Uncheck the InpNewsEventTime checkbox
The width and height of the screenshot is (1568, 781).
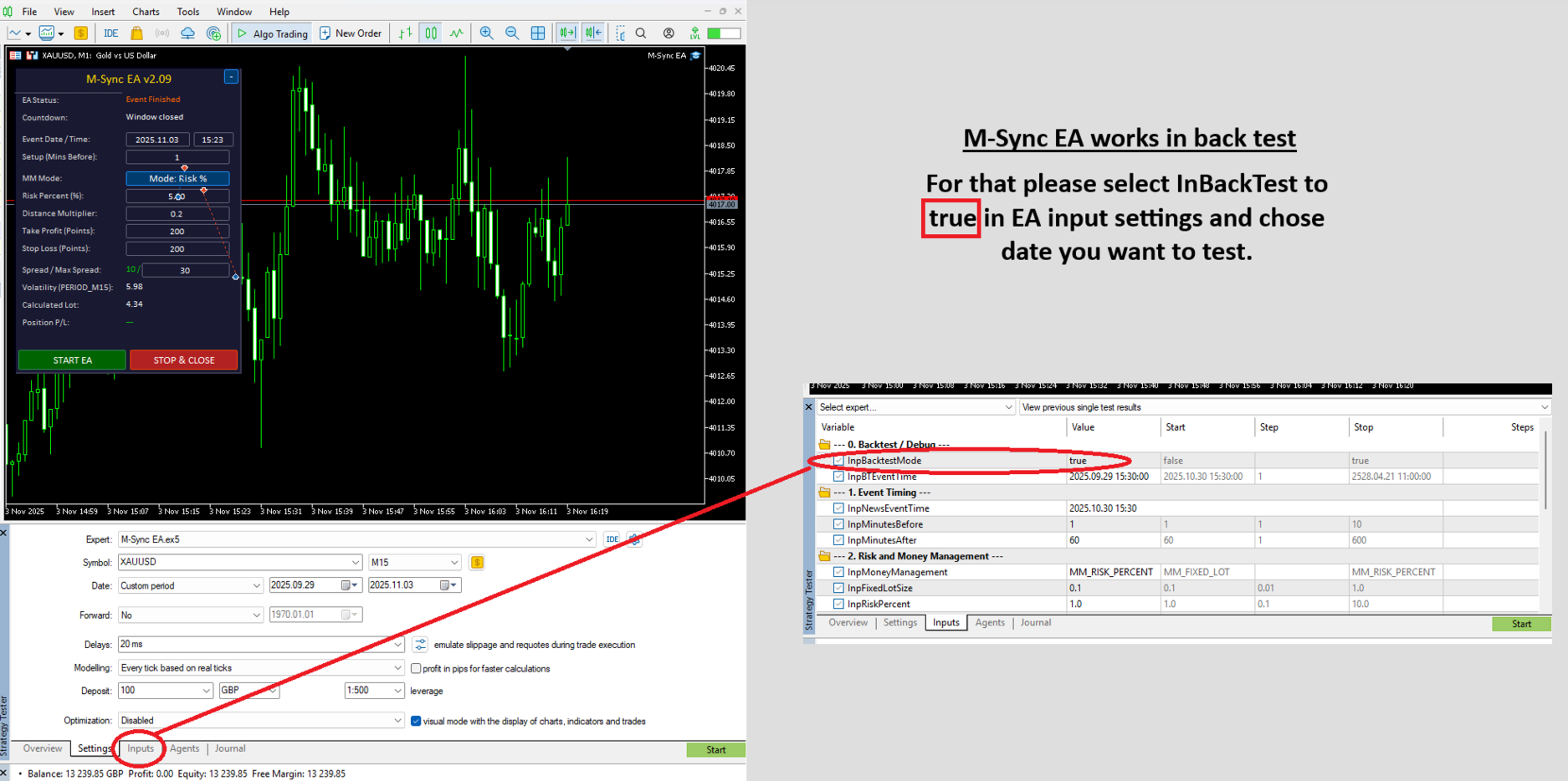coord(838,508)
